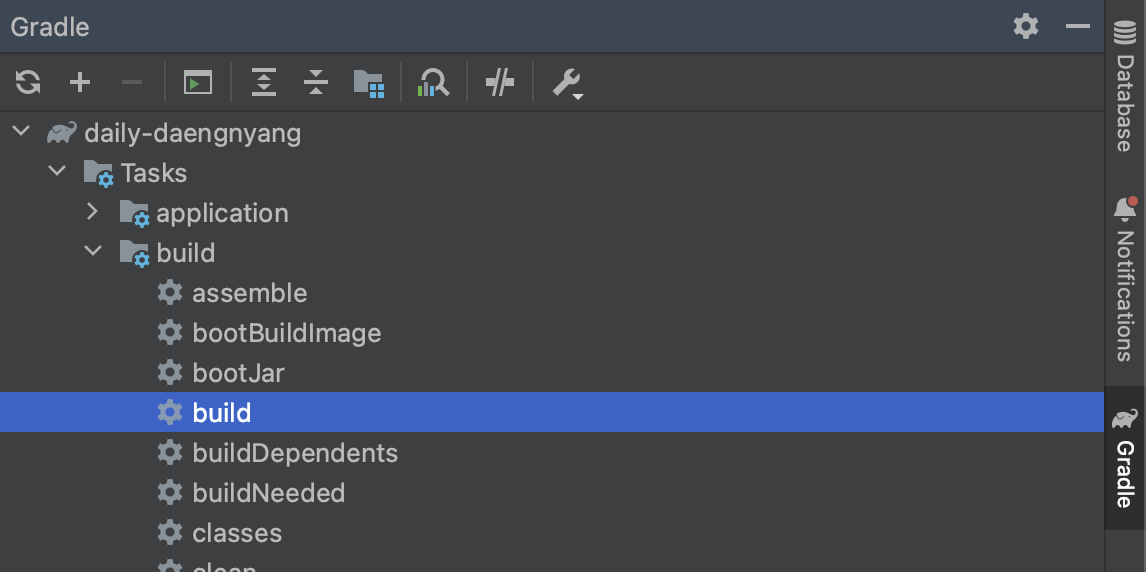Click the Reload All Gradle Projects icon
The height and width of the screenshot is (572, 1146).
(x=28, y=82)
